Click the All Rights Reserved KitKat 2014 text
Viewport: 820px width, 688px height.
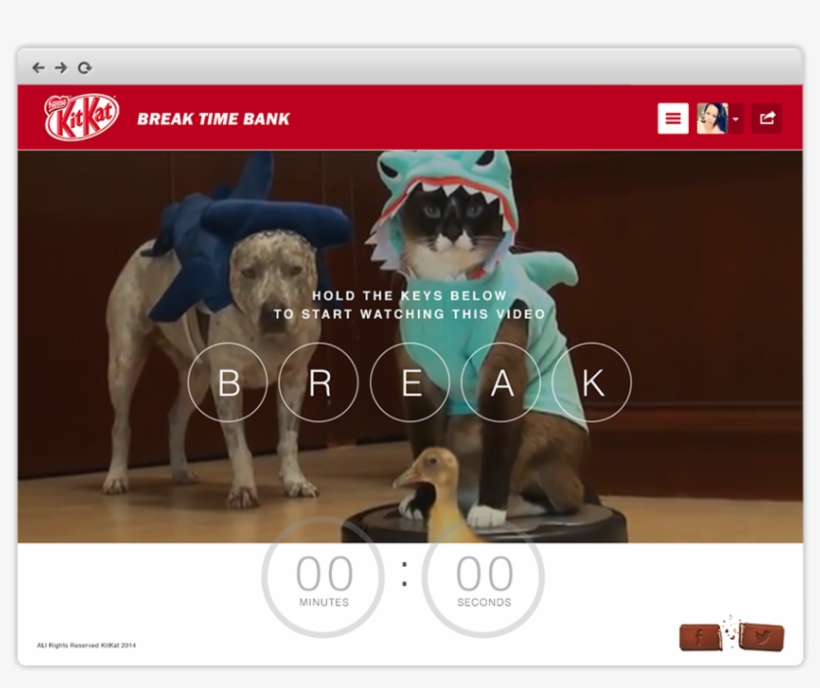pyautogui.click(x=86, y=645)
